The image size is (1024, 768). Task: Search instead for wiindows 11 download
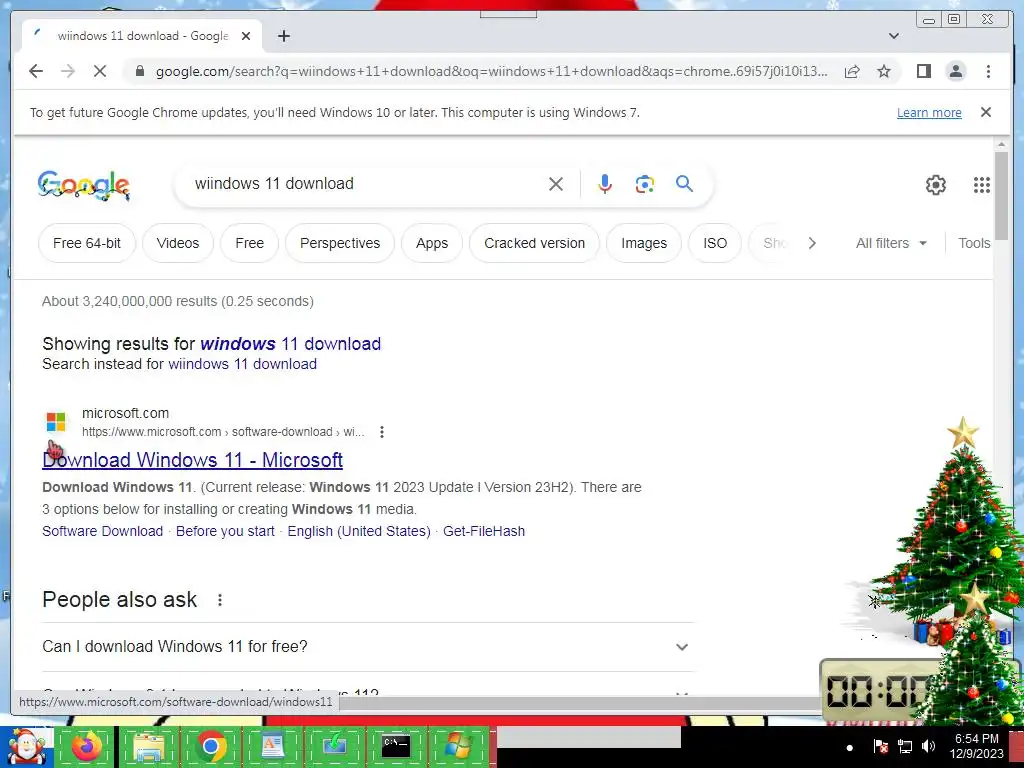(x=242, y=364)
